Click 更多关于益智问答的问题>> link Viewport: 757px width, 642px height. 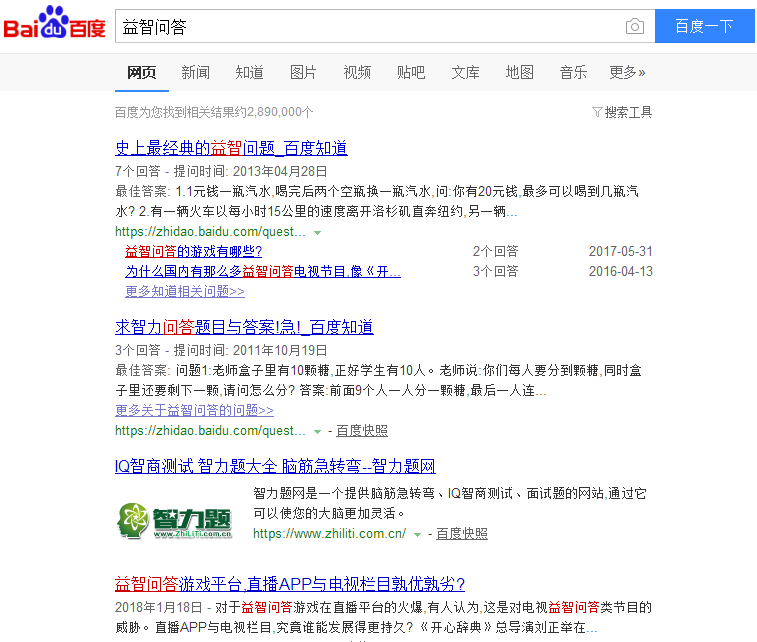point(194,410)
